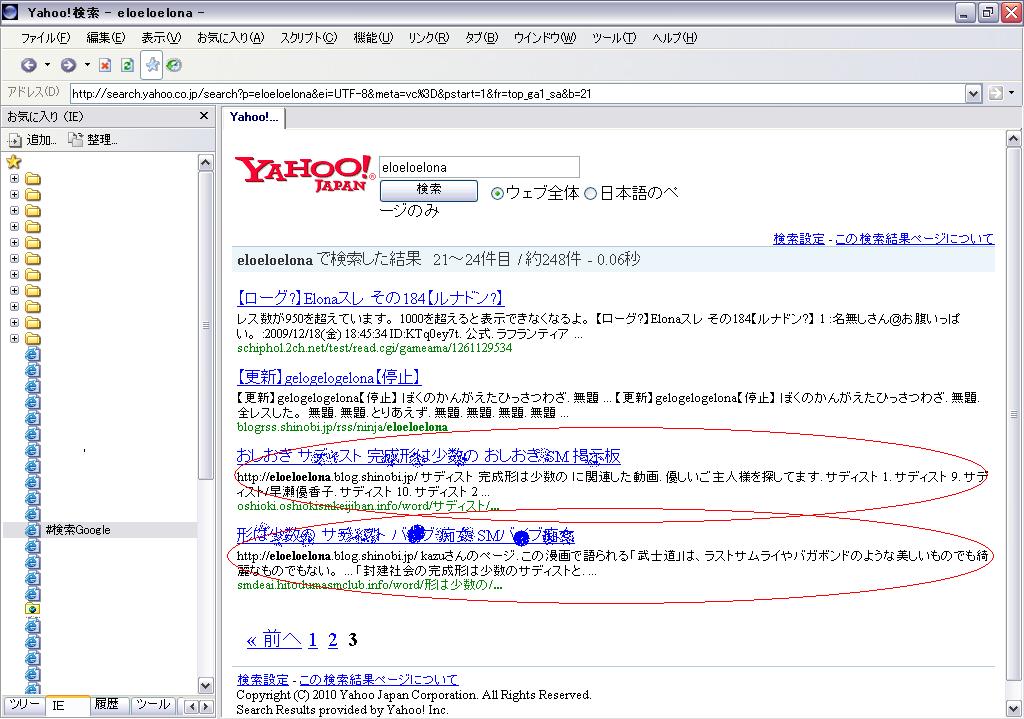Open the ヘルプ(H) menu

tap(675, 38)
